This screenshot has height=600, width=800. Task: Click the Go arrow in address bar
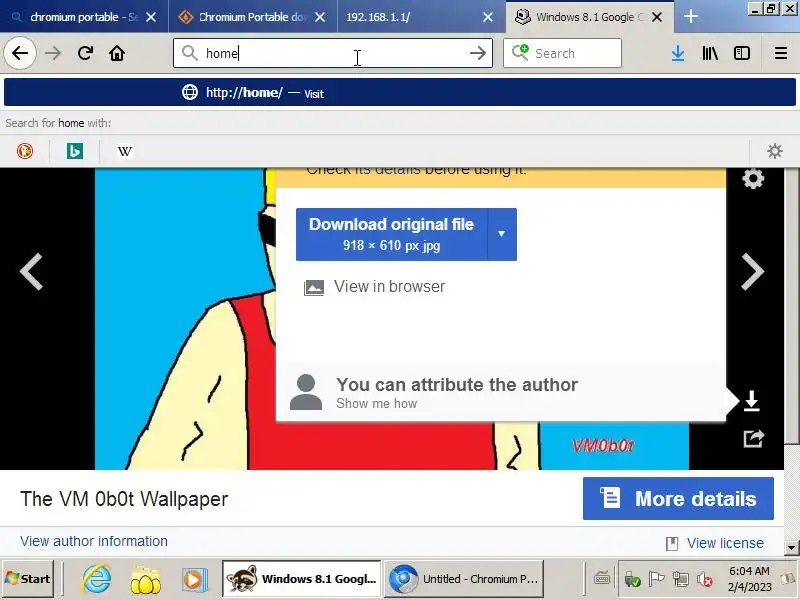click(478, 53)
